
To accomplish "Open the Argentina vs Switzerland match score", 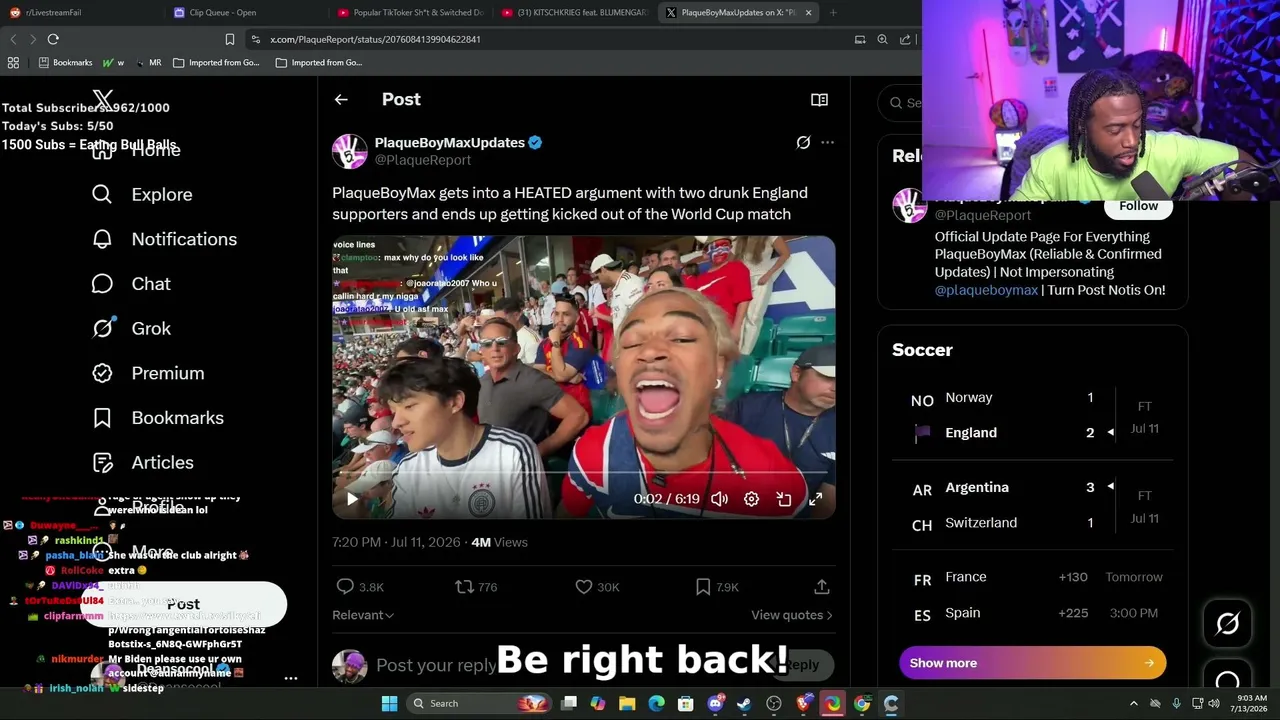I will [1032, 505].
